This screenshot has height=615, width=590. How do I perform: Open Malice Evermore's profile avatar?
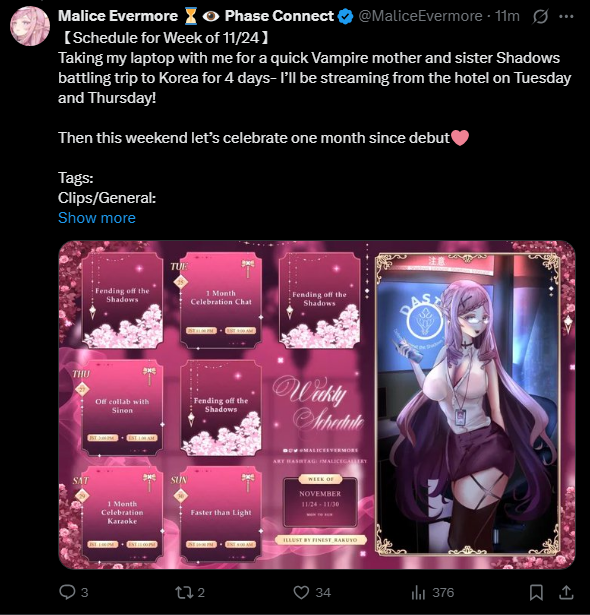pyautogui.click(x=30, y=26)
